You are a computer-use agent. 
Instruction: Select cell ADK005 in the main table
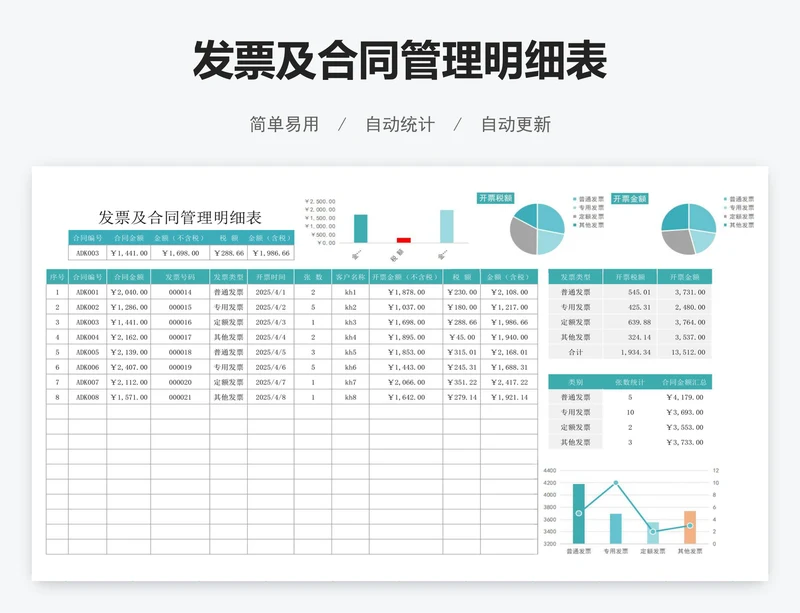coord(87,352)
